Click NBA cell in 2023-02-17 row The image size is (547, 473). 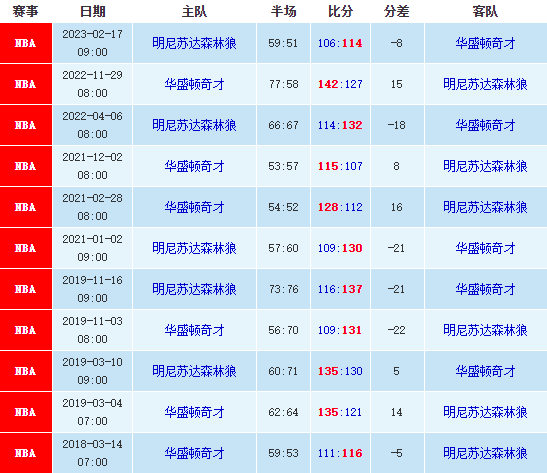pyautogui.click(x=26, y=43)
